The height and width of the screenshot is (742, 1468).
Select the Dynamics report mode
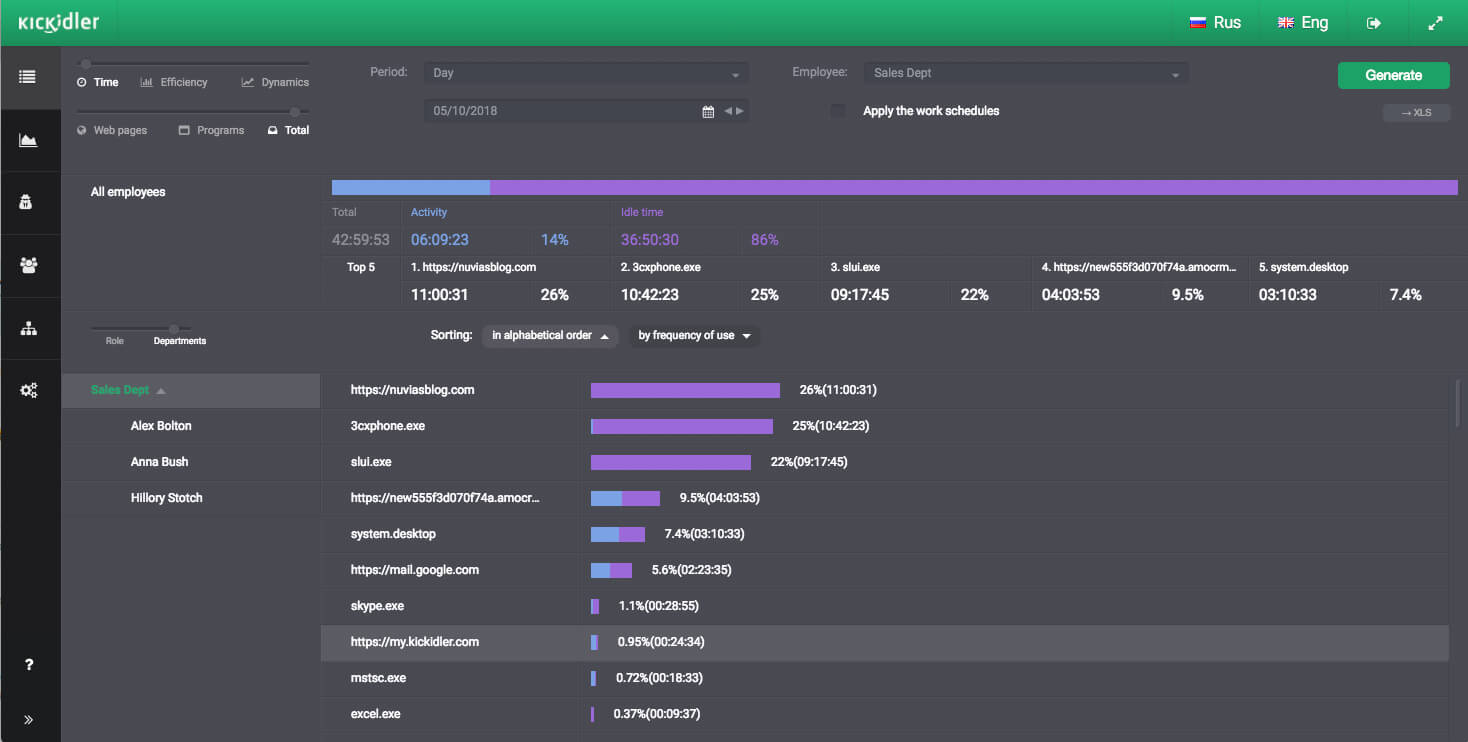275,82
